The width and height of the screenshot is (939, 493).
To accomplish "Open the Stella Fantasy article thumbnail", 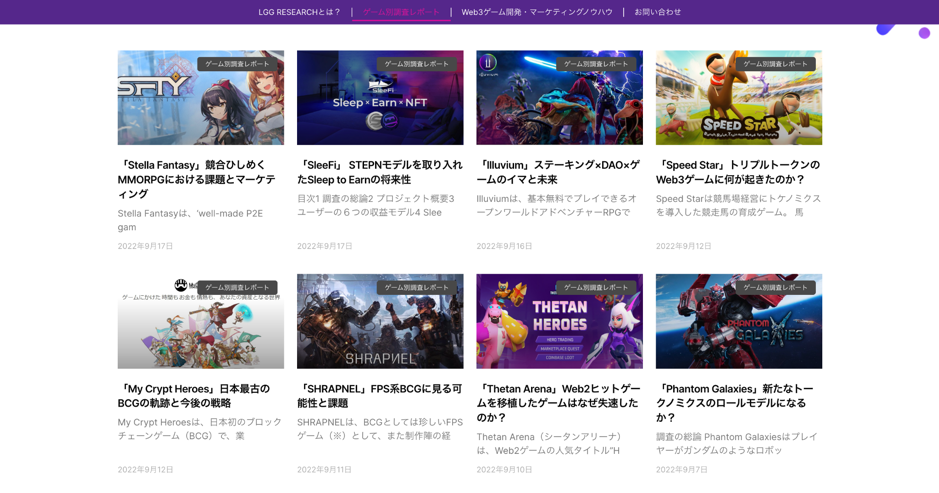I will click(201, 98).
